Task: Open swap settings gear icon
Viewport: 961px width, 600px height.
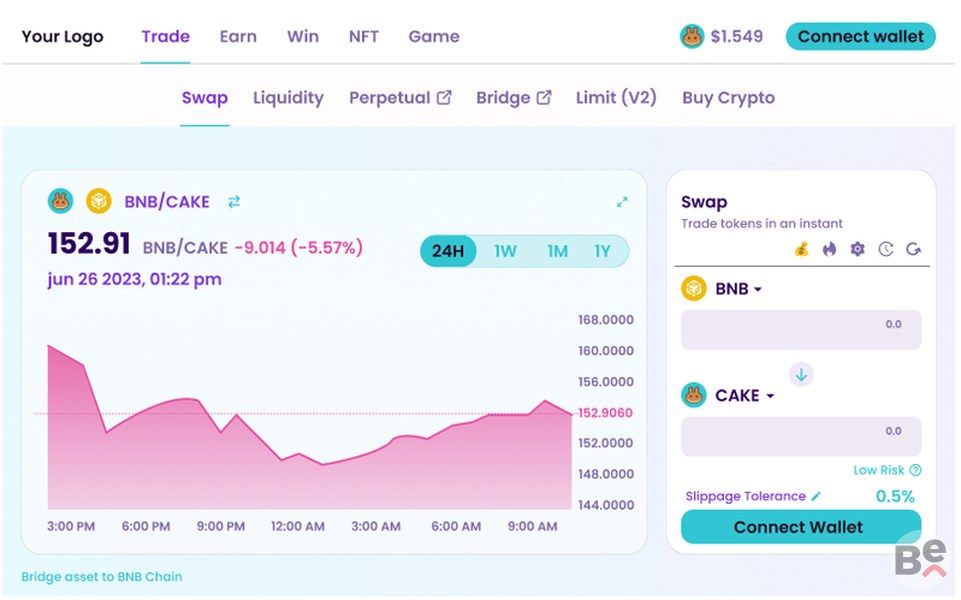Action: point(857,249)
